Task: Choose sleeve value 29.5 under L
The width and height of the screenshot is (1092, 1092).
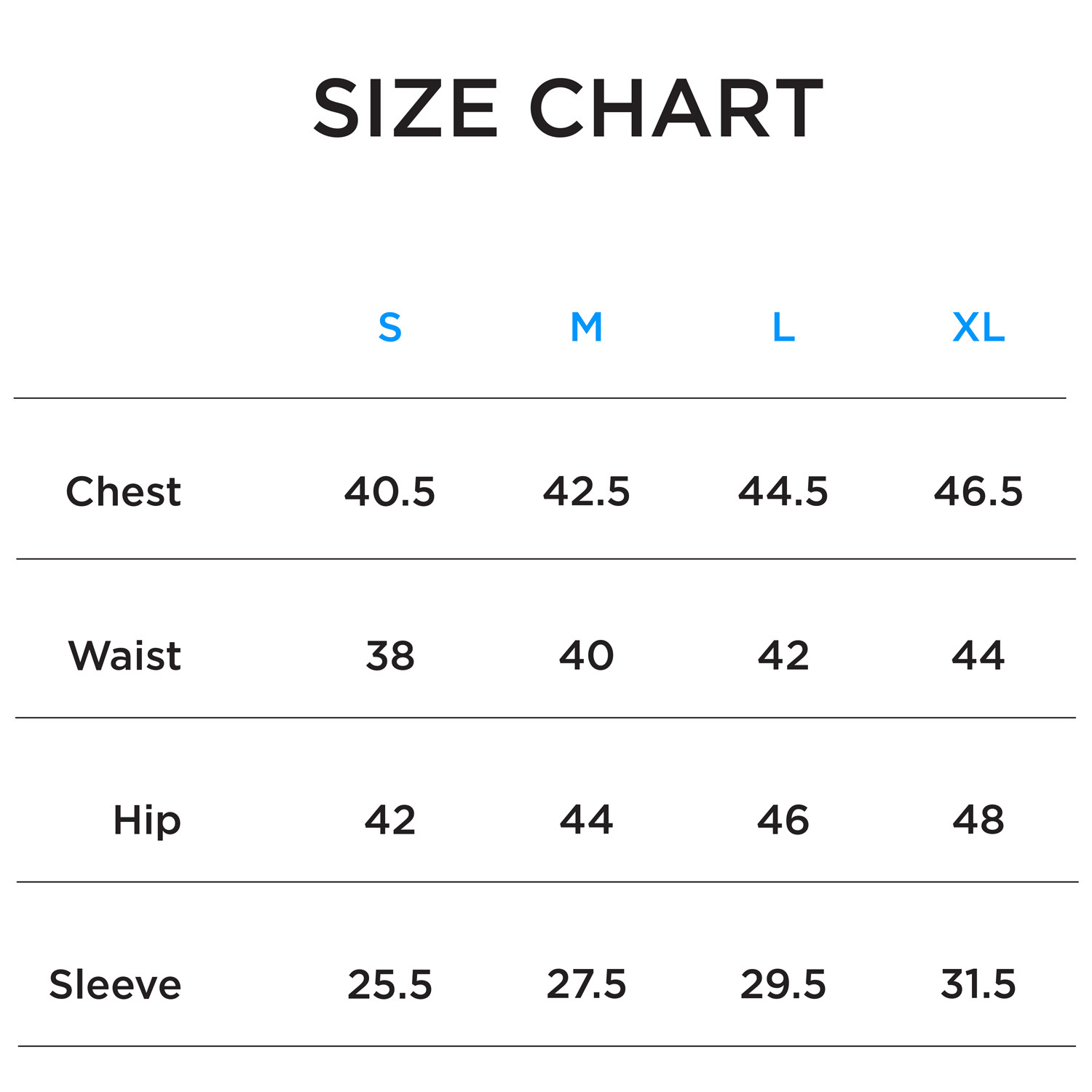Action: click(x=783, y=985)
